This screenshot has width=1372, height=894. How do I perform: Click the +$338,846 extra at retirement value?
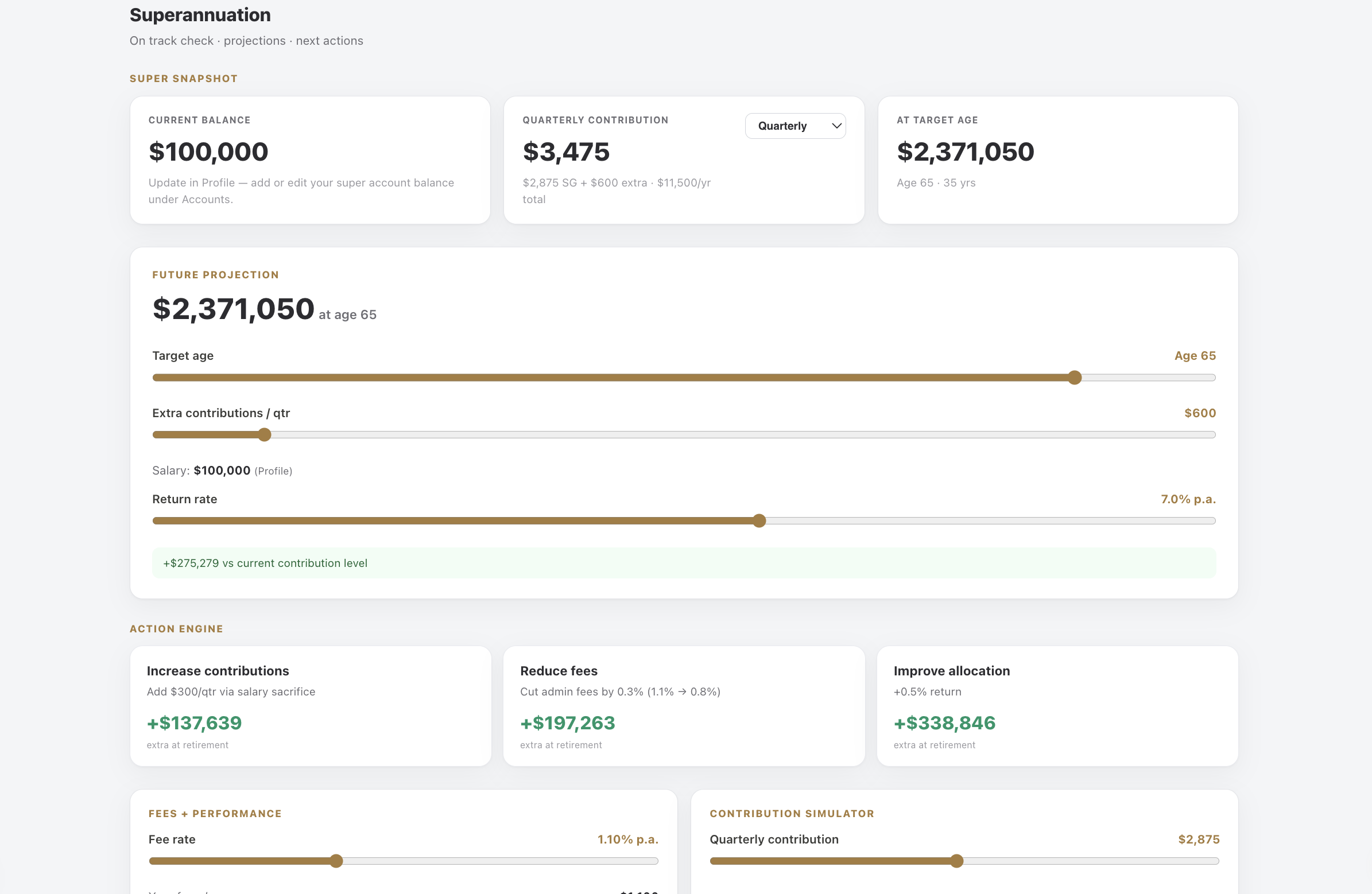pos(944,723)
